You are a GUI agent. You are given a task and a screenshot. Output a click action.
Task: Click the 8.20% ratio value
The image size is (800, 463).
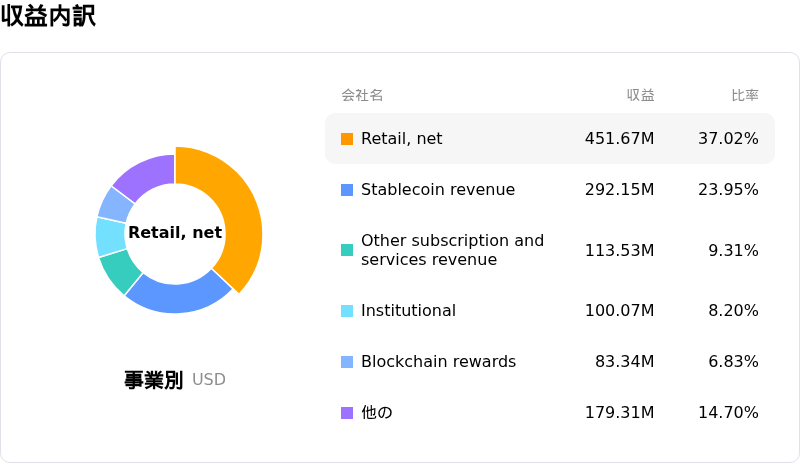point(733,310)
